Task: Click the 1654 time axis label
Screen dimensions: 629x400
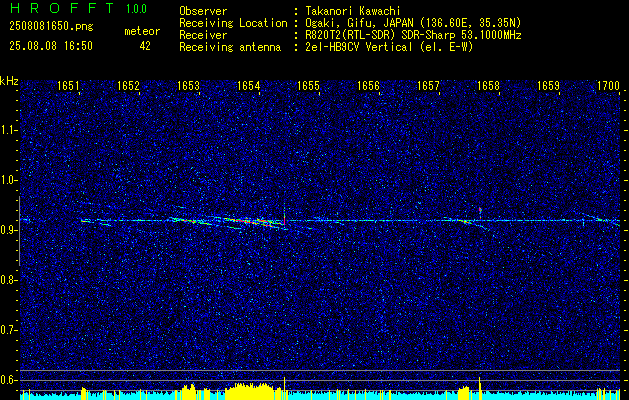Action: pos(249,86)
